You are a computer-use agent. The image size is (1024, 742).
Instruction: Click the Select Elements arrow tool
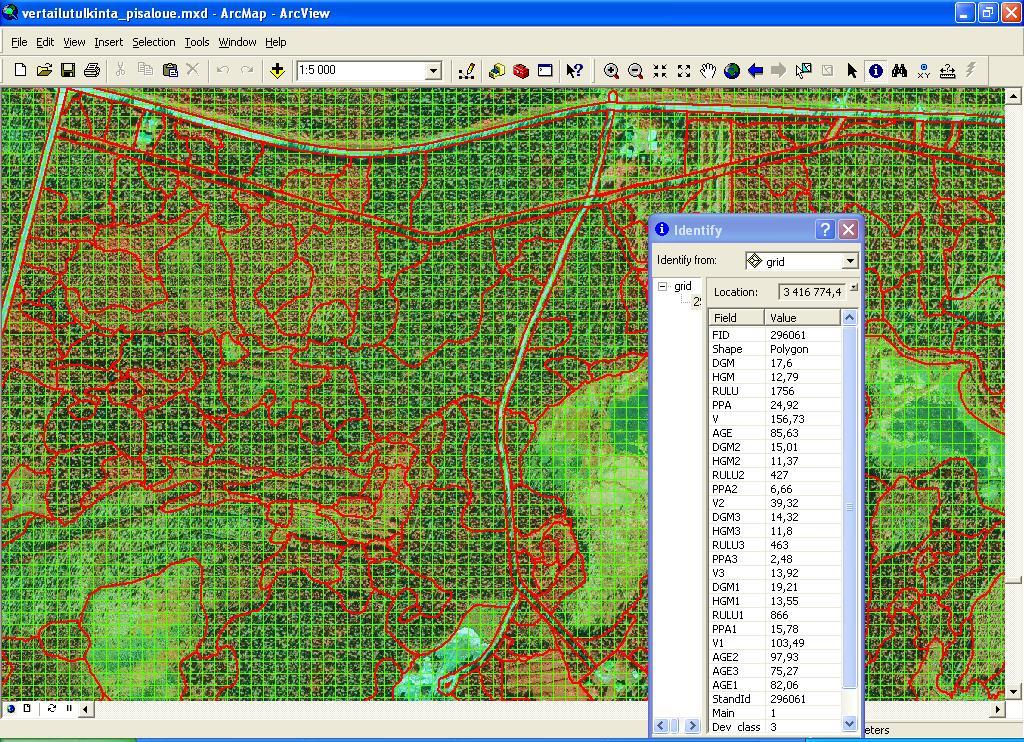click(852, 71)
